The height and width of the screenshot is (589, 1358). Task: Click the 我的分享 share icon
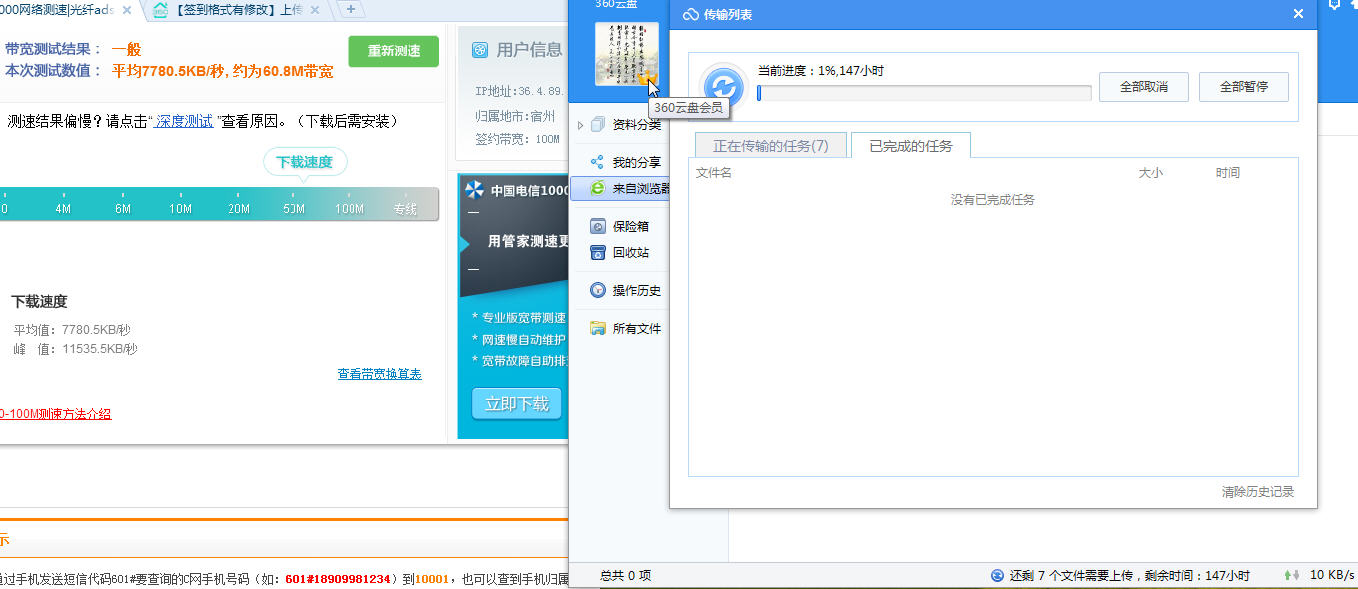click(597, 162)
